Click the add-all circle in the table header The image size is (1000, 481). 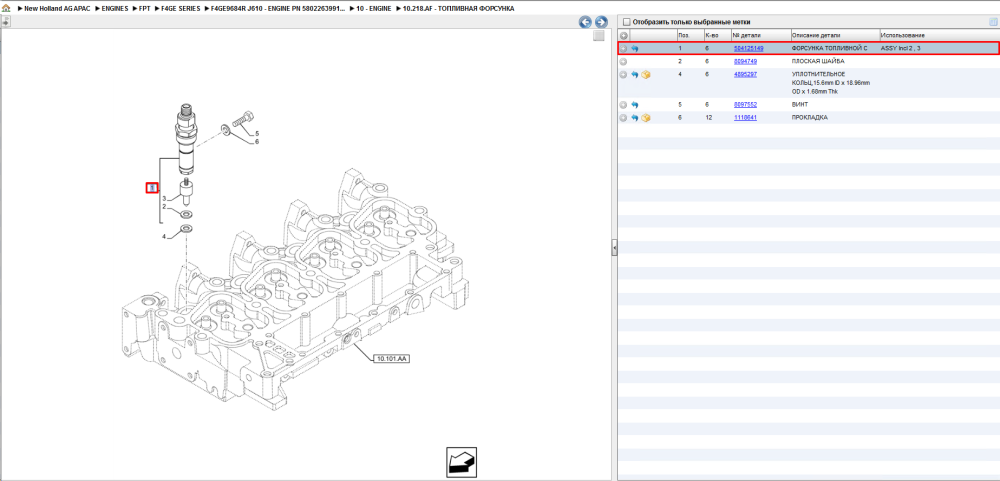pos(624,36)
